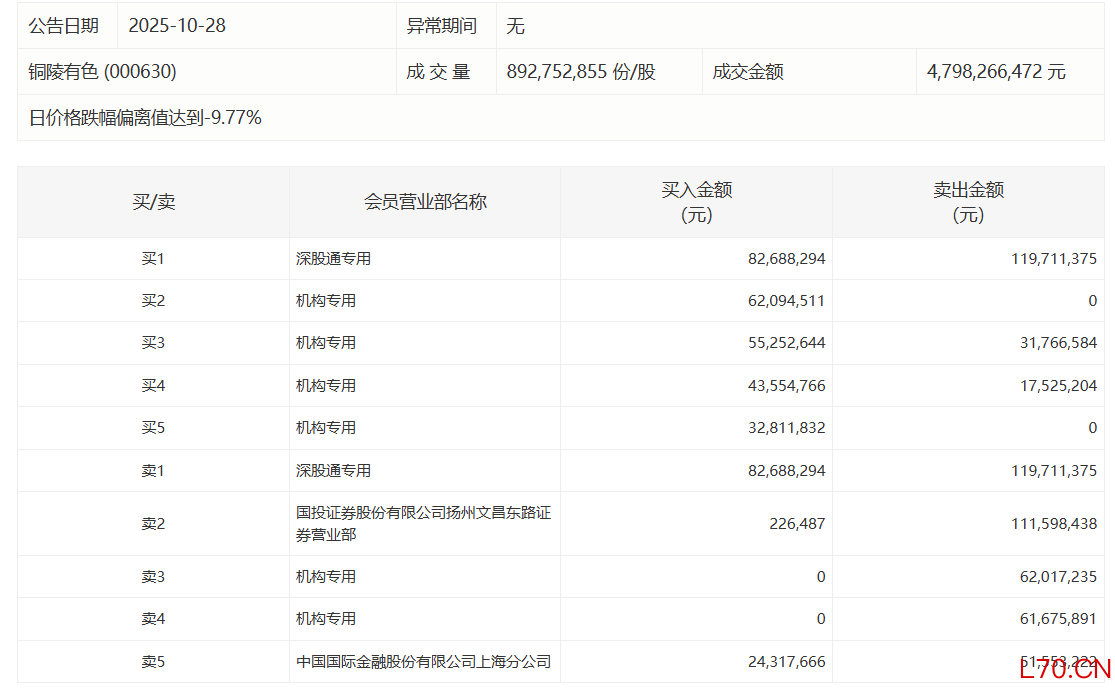Click 深股通专用 in the 买1 row

pos(333,259)
